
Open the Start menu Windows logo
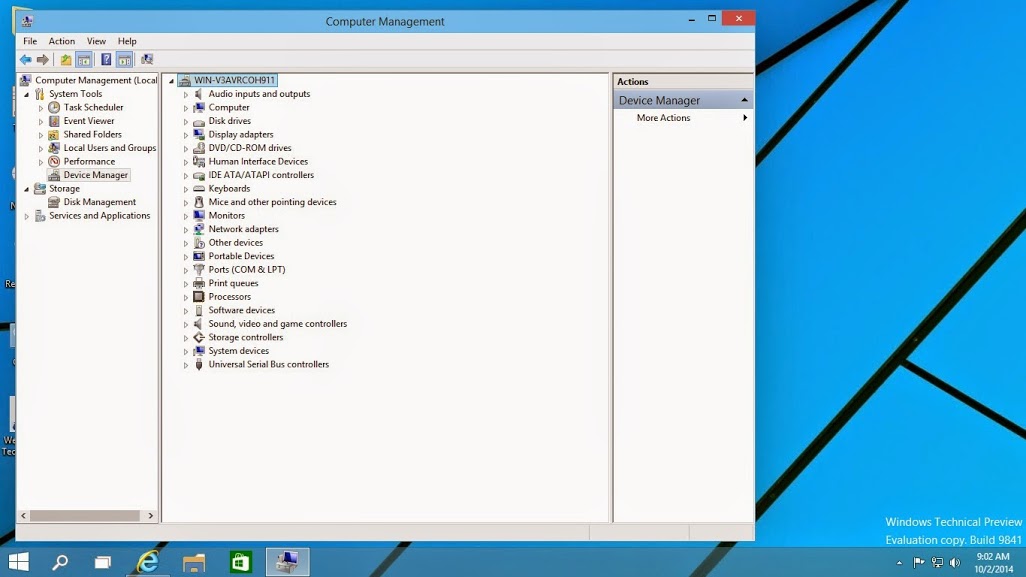(x=18, y=561)
